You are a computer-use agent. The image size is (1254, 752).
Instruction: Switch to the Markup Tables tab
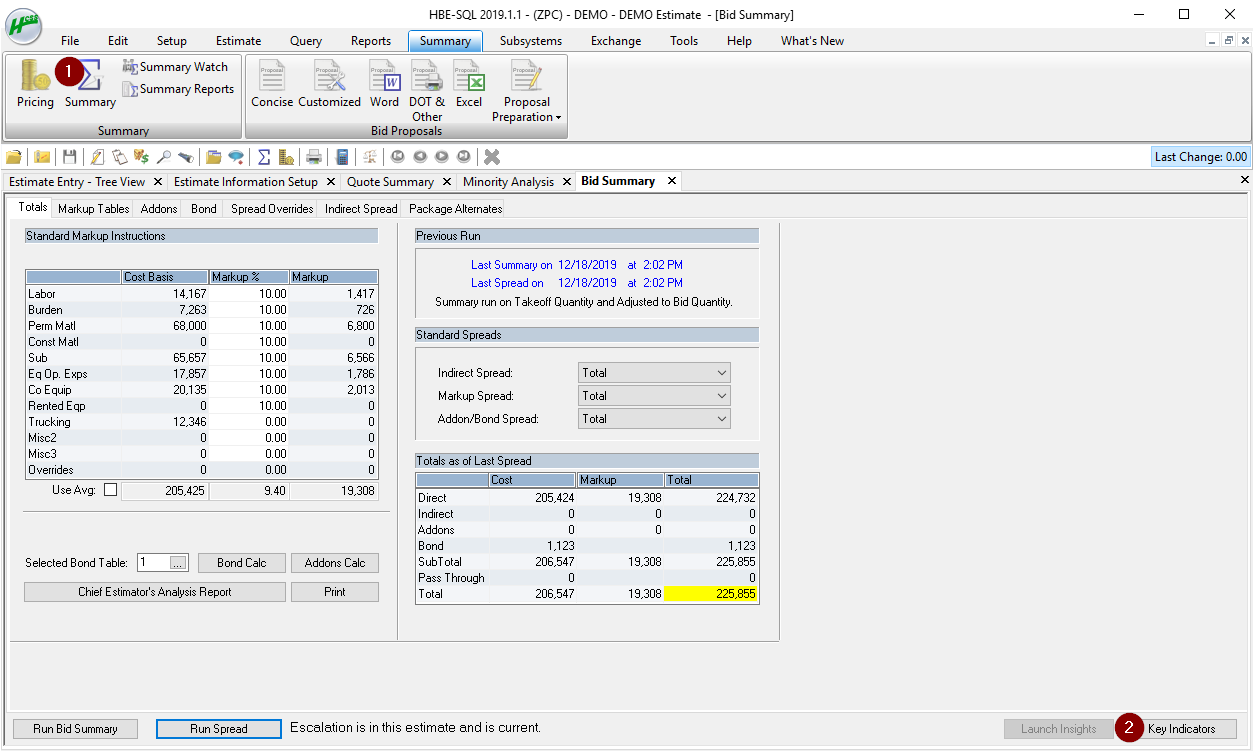pyautogui.click(x=92, y=208)
